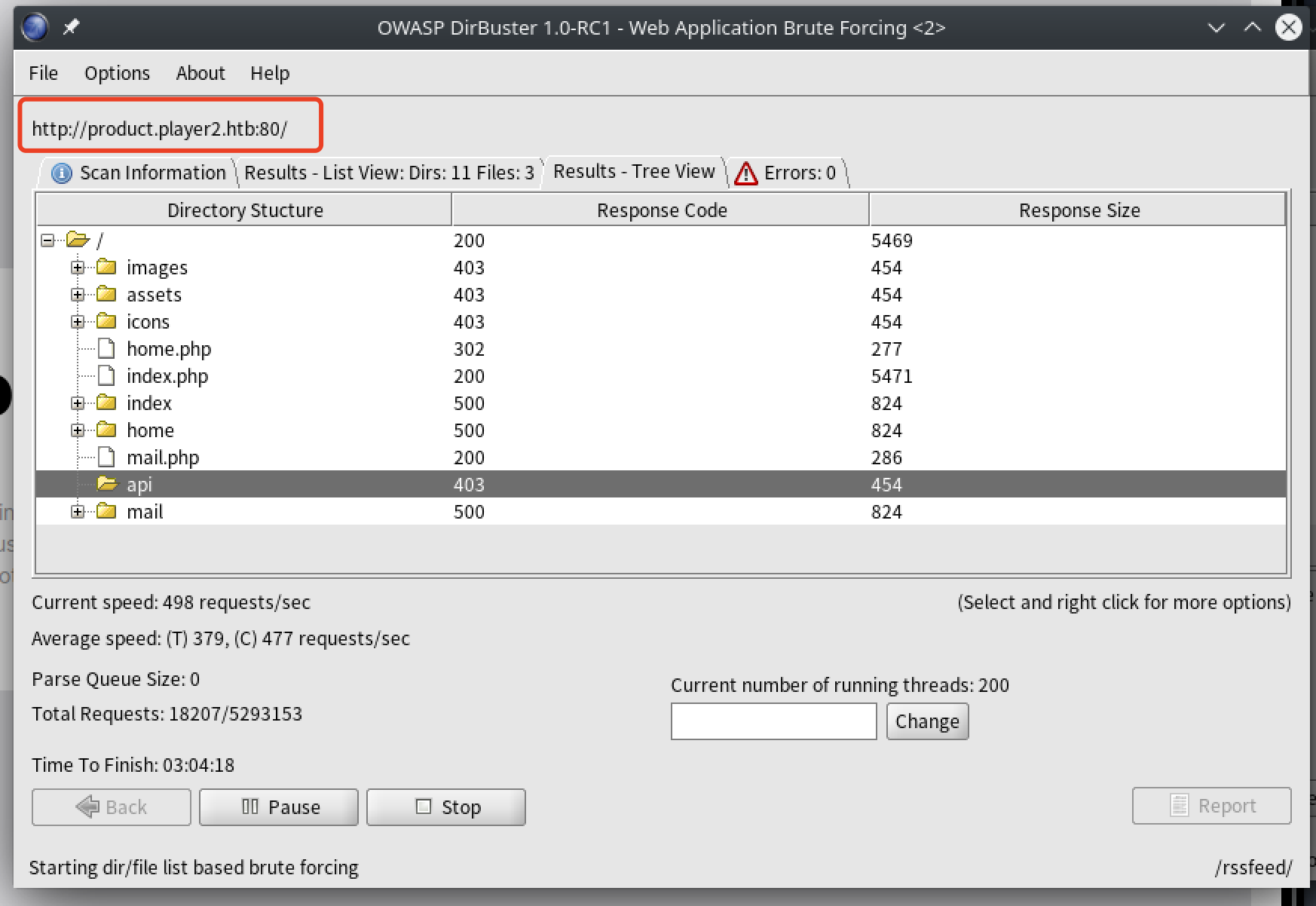
Task: Expand the mail directory node
Action: 78,512
